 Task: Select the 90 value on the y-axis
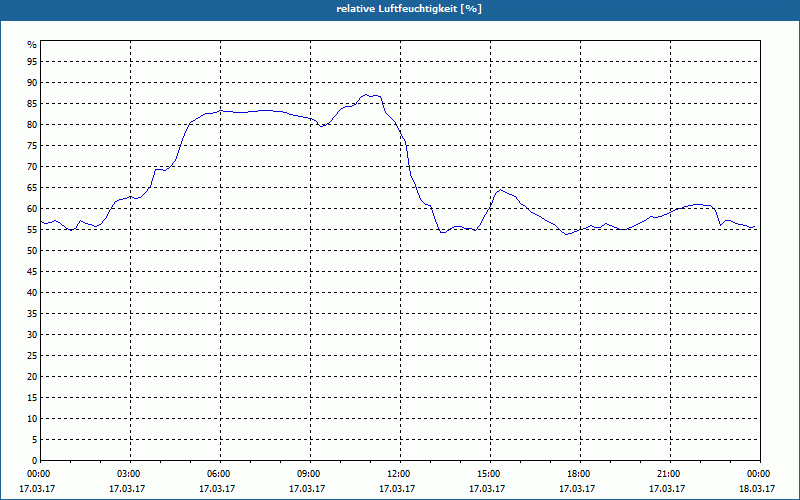tap(32, 83)
